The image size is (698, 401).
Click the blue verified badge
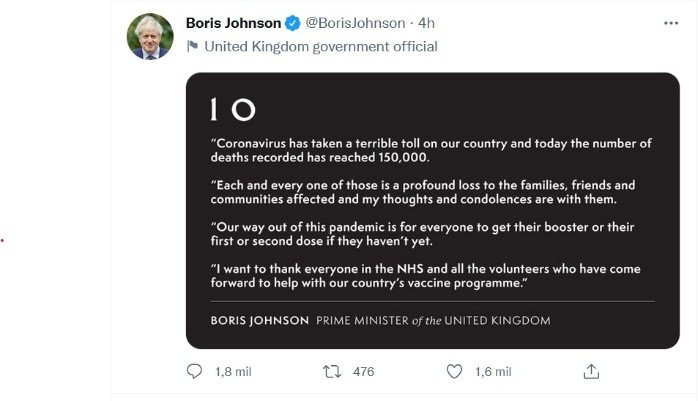pos(293,22)
